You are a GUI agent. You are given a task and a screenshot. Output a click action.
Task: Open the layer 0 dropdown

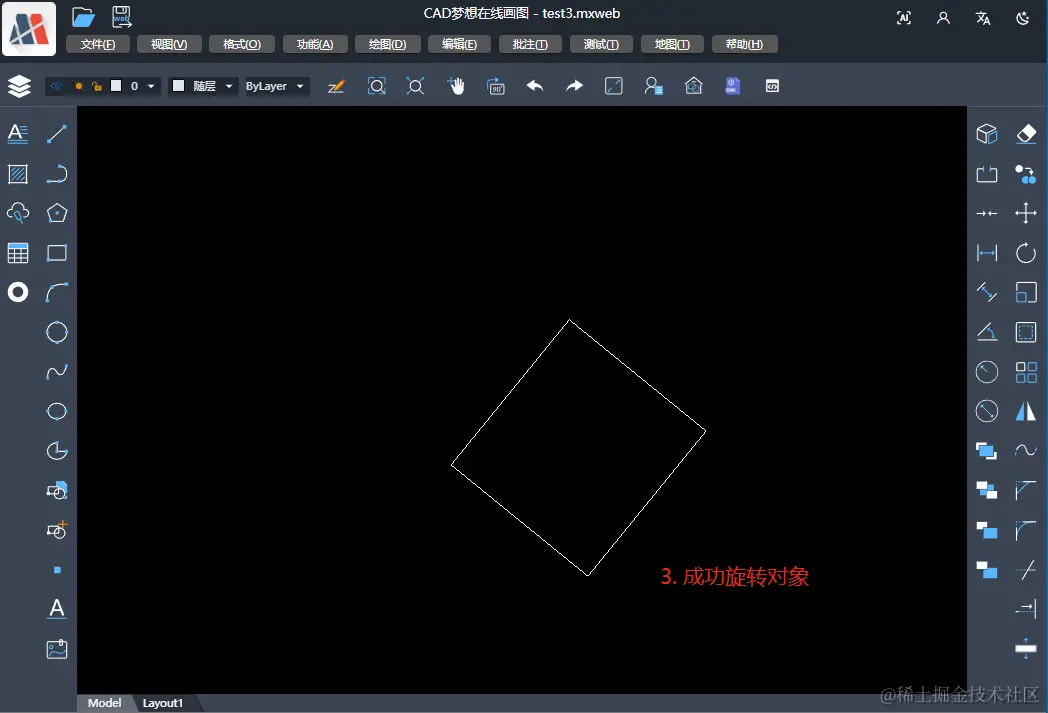tap(151, 86)
